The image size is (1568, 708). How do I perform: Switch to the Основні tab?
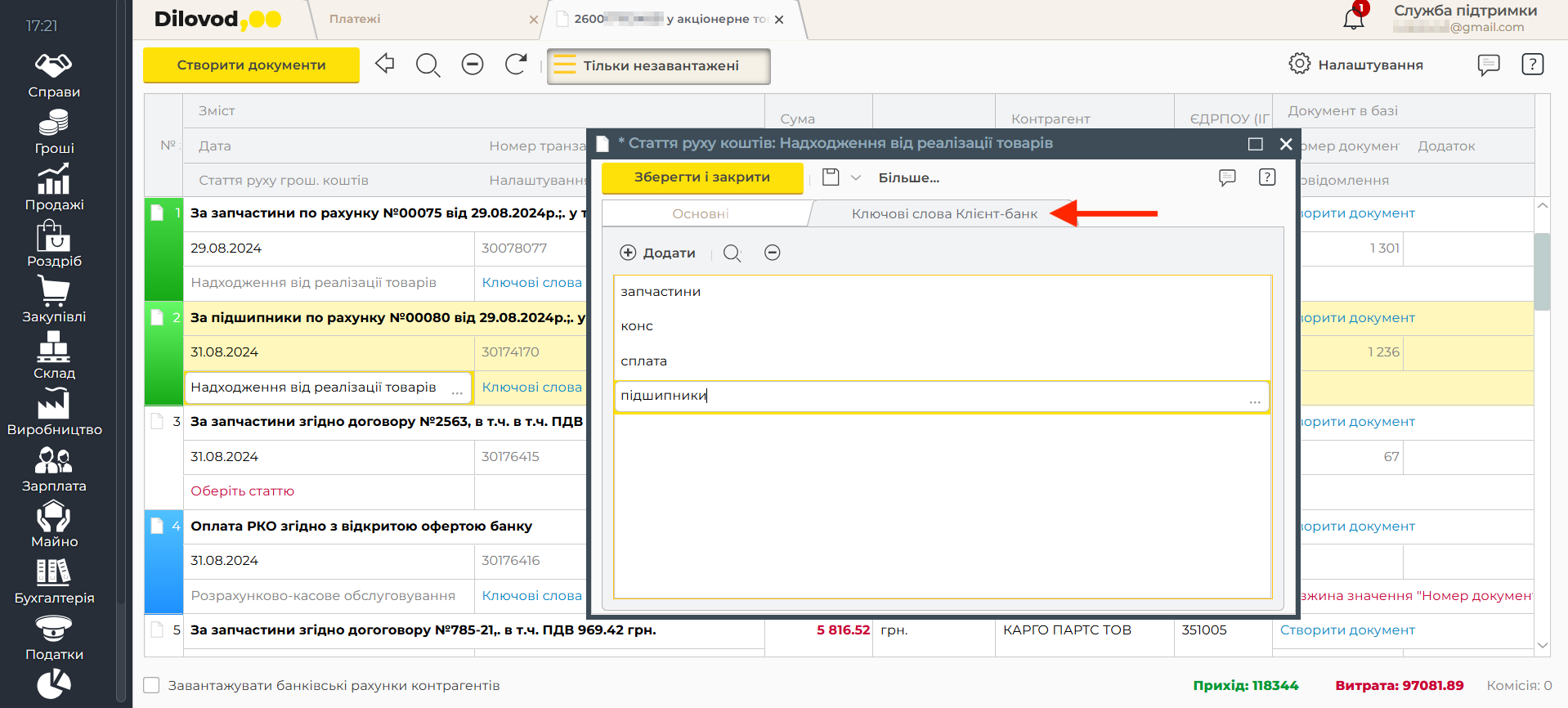click(x=701, y=213)
